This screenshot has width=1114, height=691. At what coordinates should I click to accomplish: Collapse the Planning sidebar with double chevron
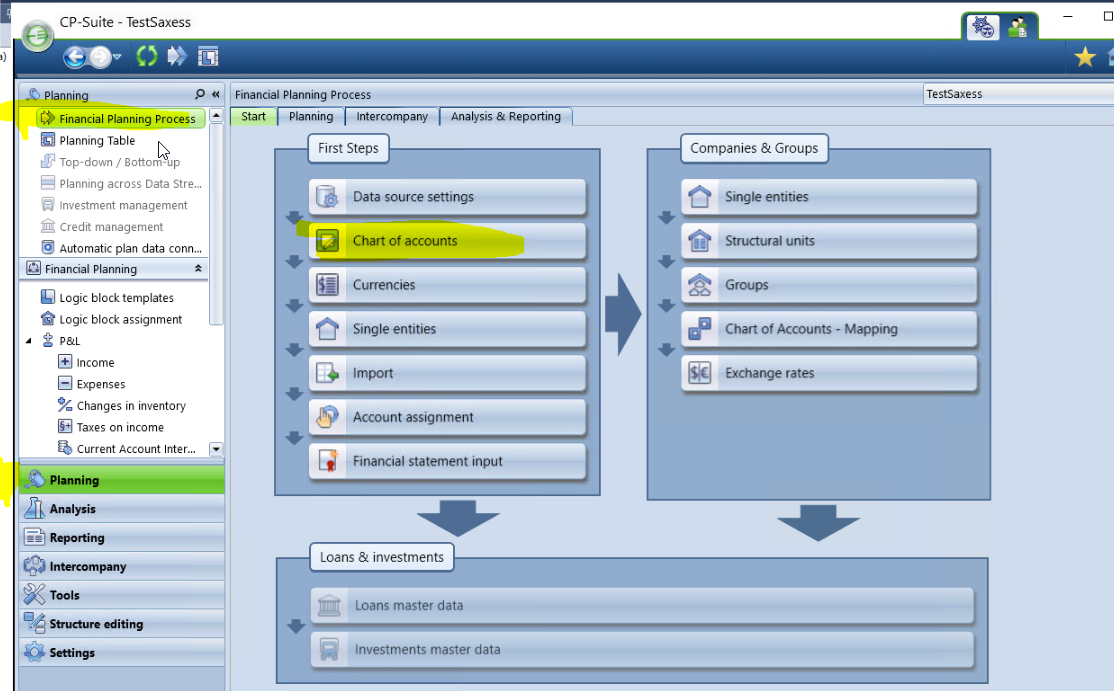point(215,95)
